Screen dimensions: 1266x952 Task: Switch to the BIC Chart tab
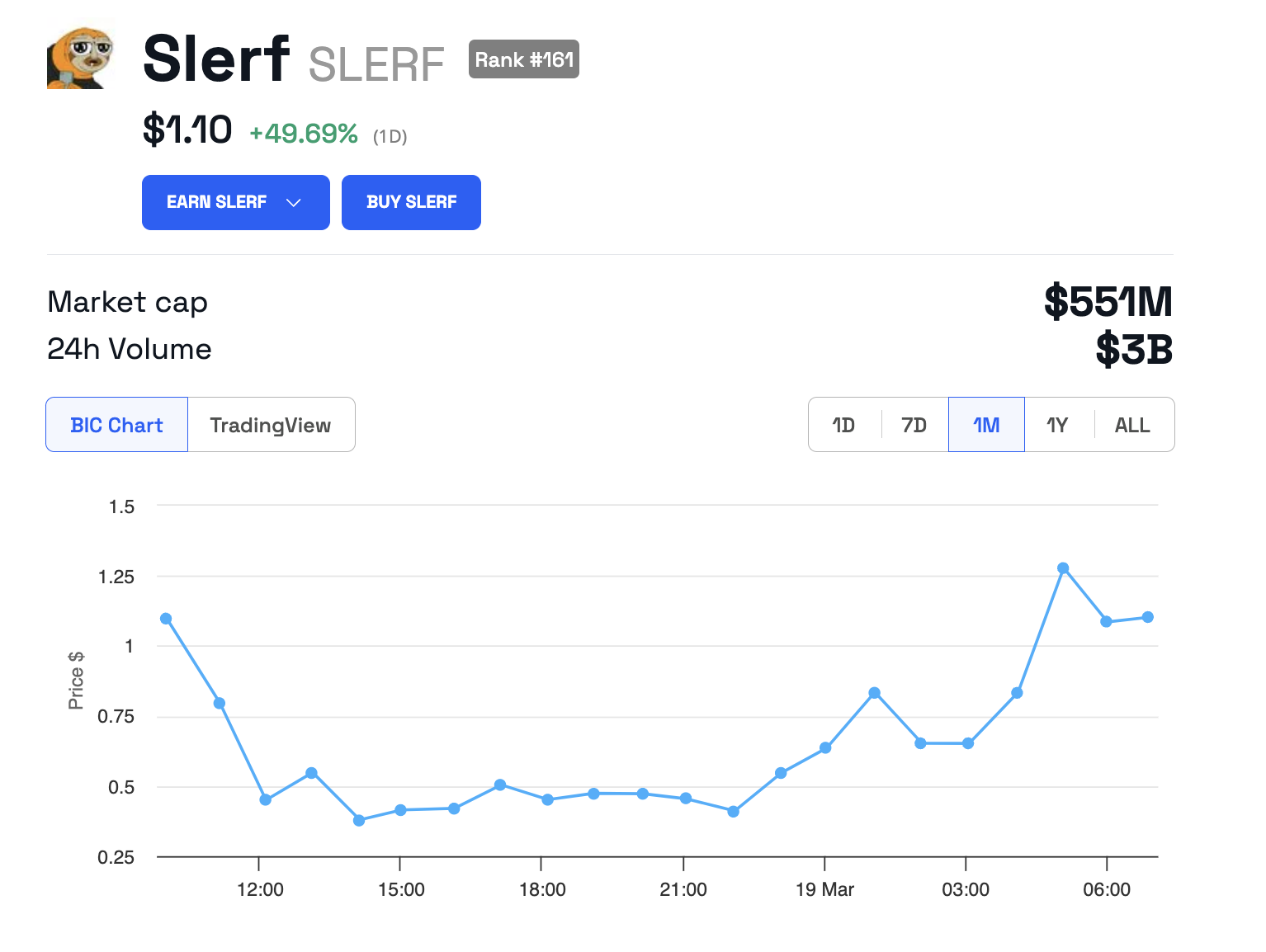(117, 425)
